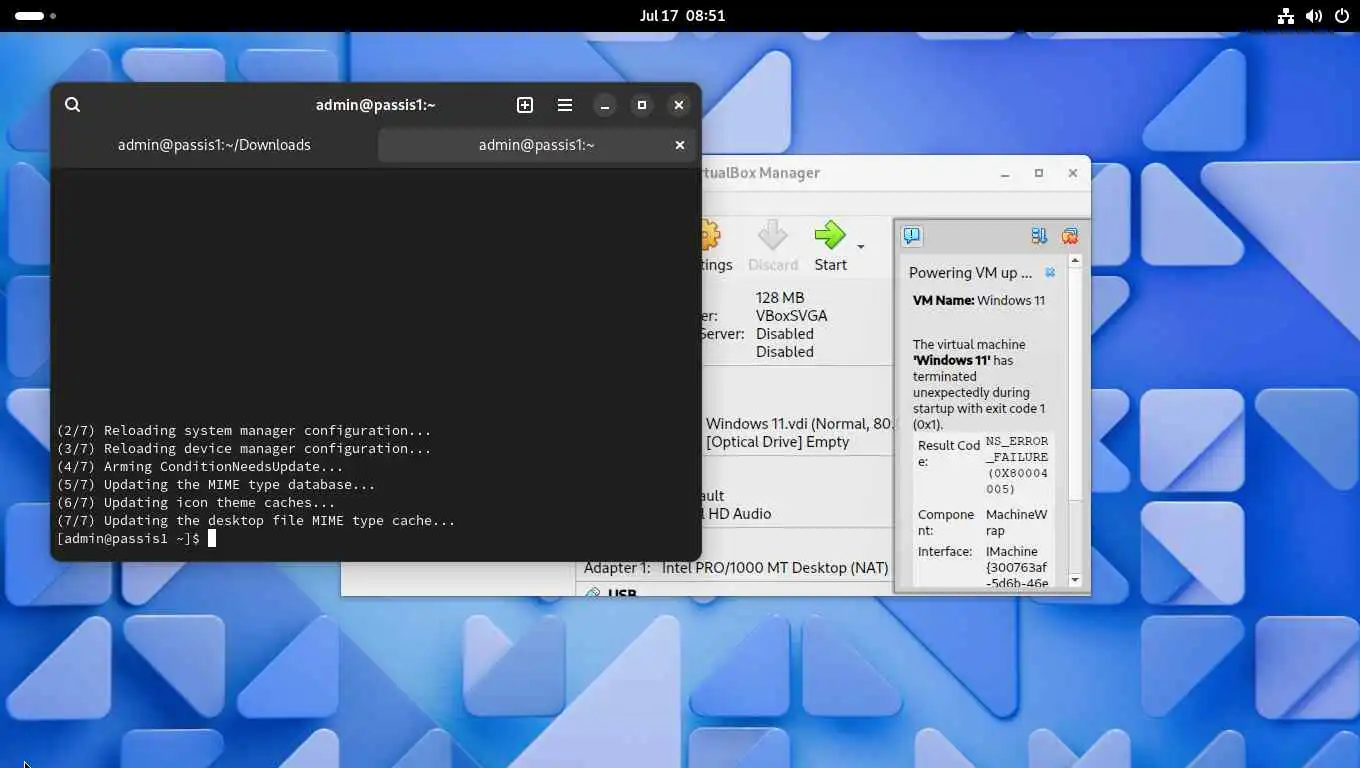This screenshot has height=768, width=1360.
Task: Switch to admin@passis1:~/Downloads tab
Action: pos(214,145)
